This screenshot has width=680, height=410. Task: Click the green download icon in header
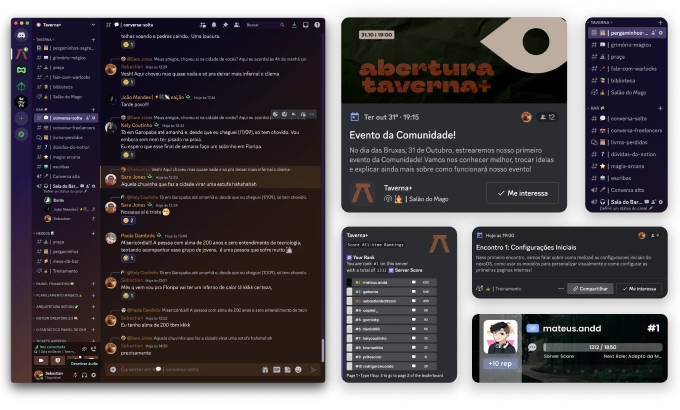pyautogui.click(x=294, y=25)
